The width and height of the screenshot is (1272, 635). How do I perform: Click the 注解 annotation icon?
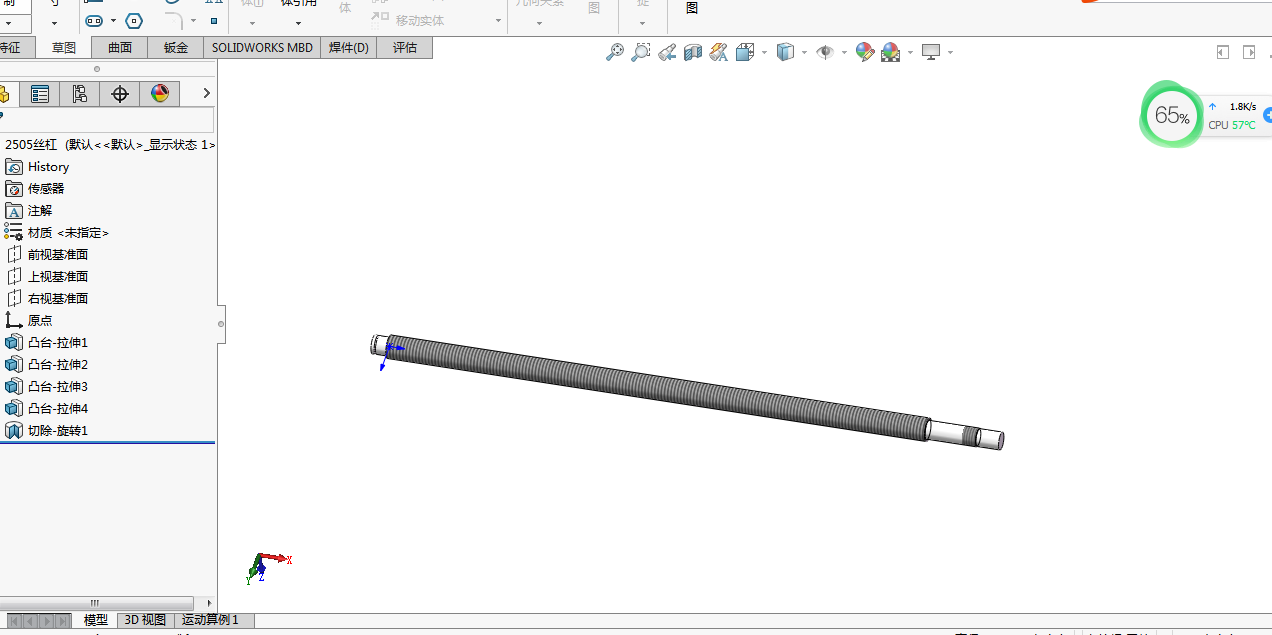[14, 211]
